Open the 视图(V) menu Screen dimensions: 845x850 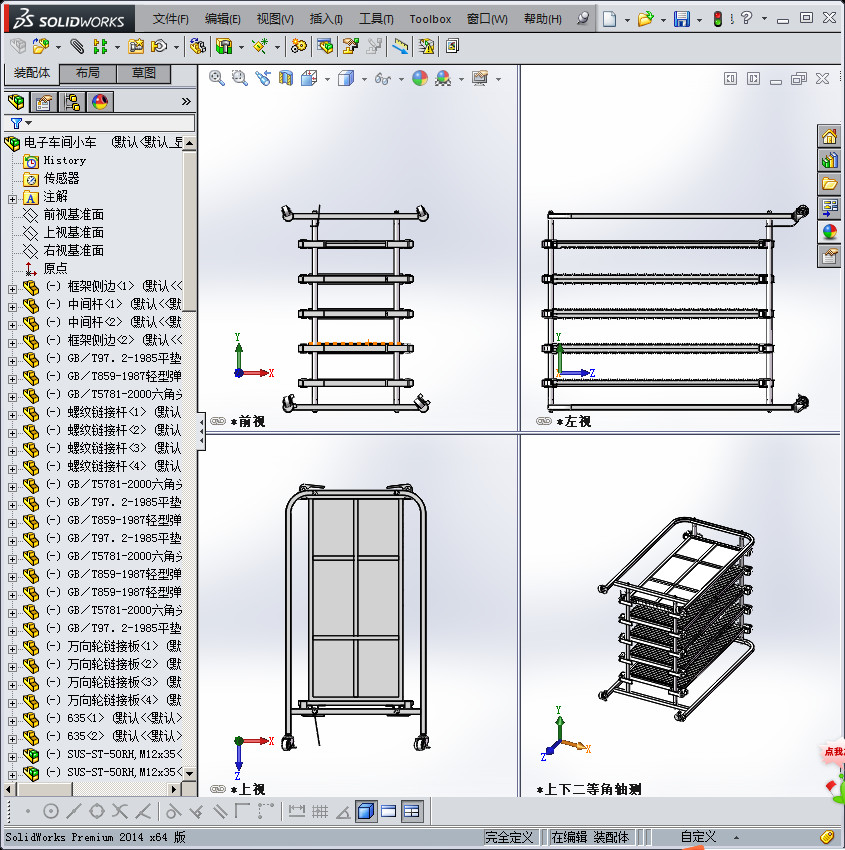(275, 19)
